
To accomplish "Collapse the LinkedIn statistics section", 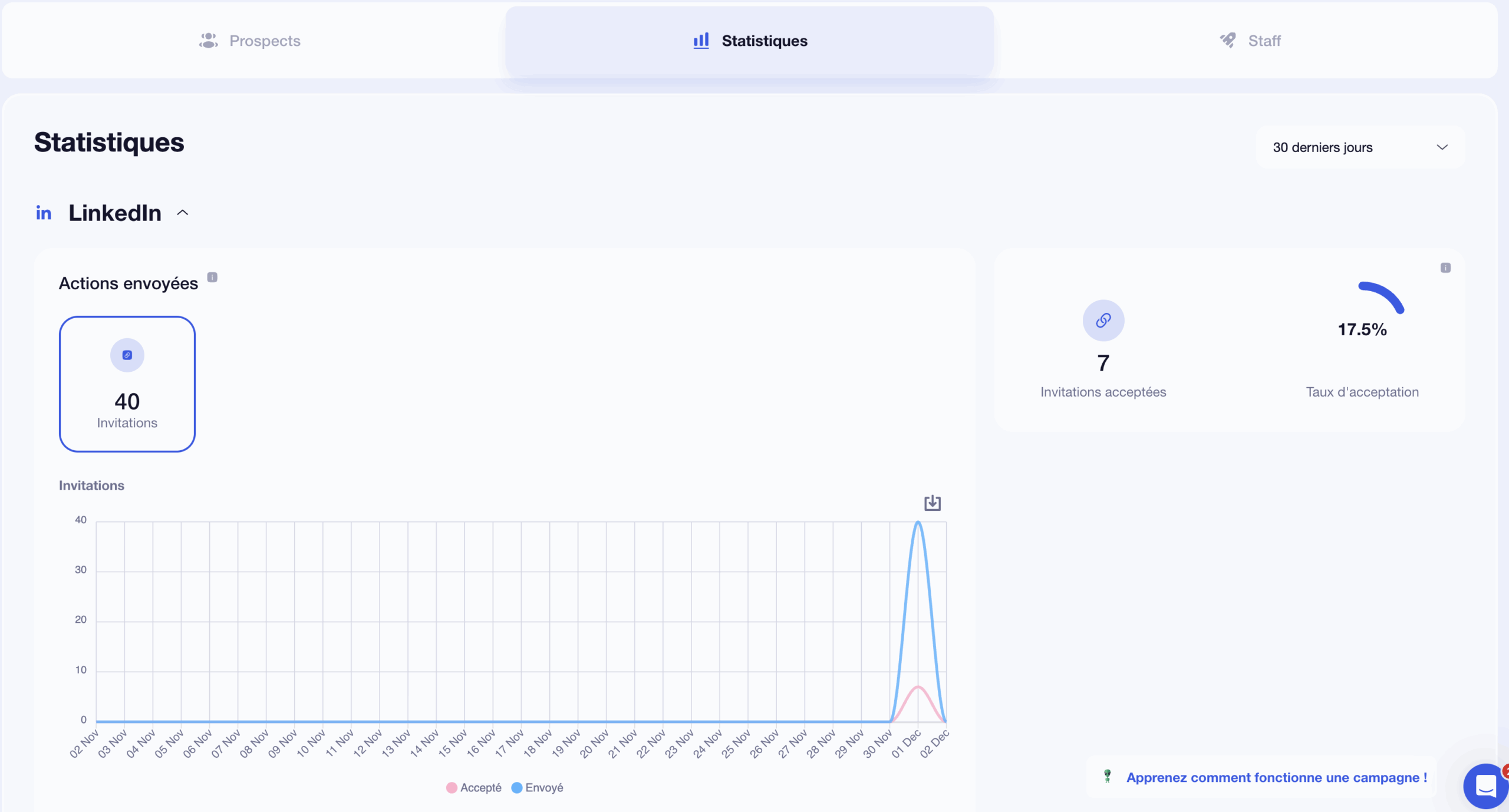I will click(x=182, y=213).
